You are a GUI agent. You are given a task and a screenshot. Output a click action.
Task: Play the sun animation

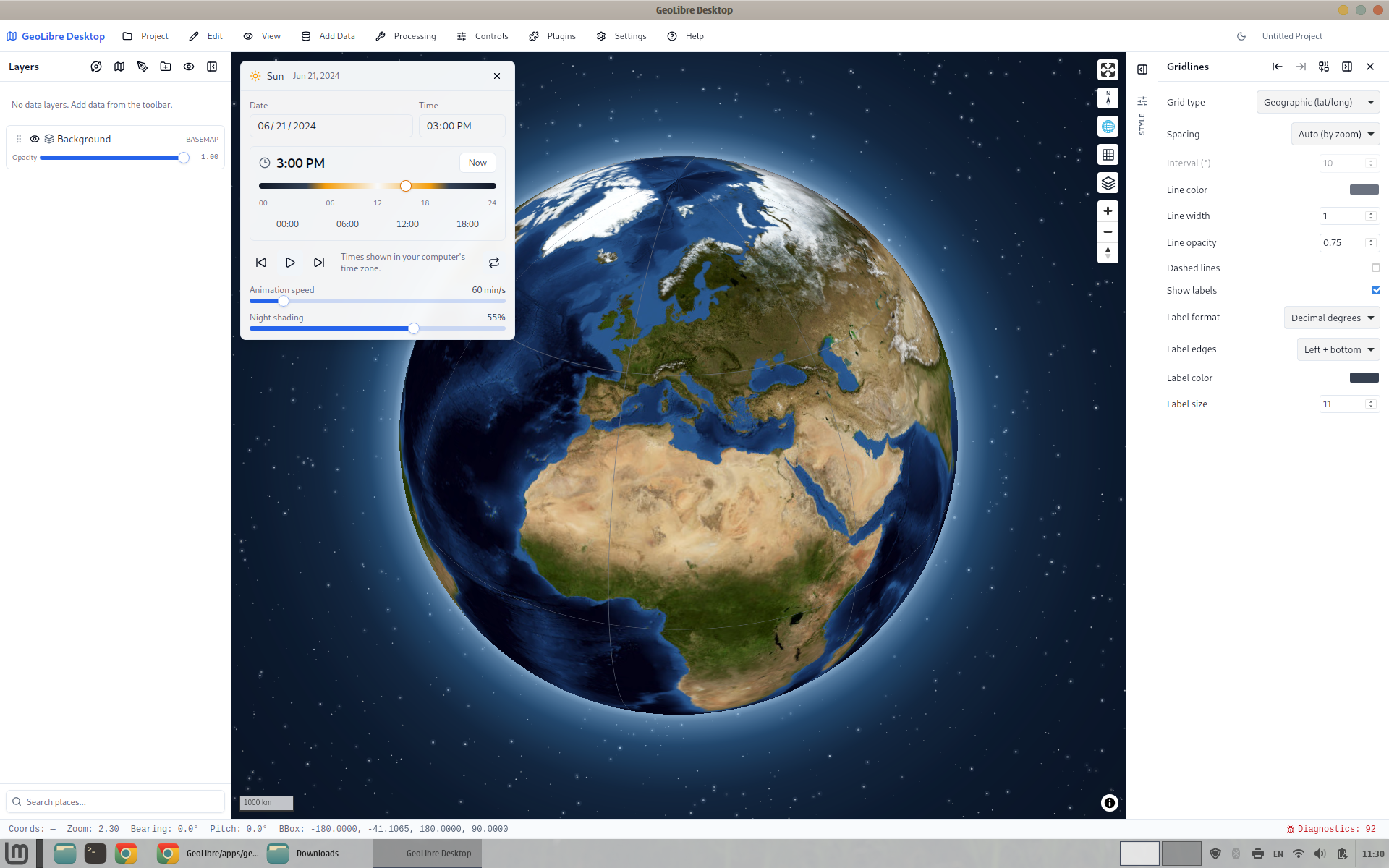tap(290, 263)
